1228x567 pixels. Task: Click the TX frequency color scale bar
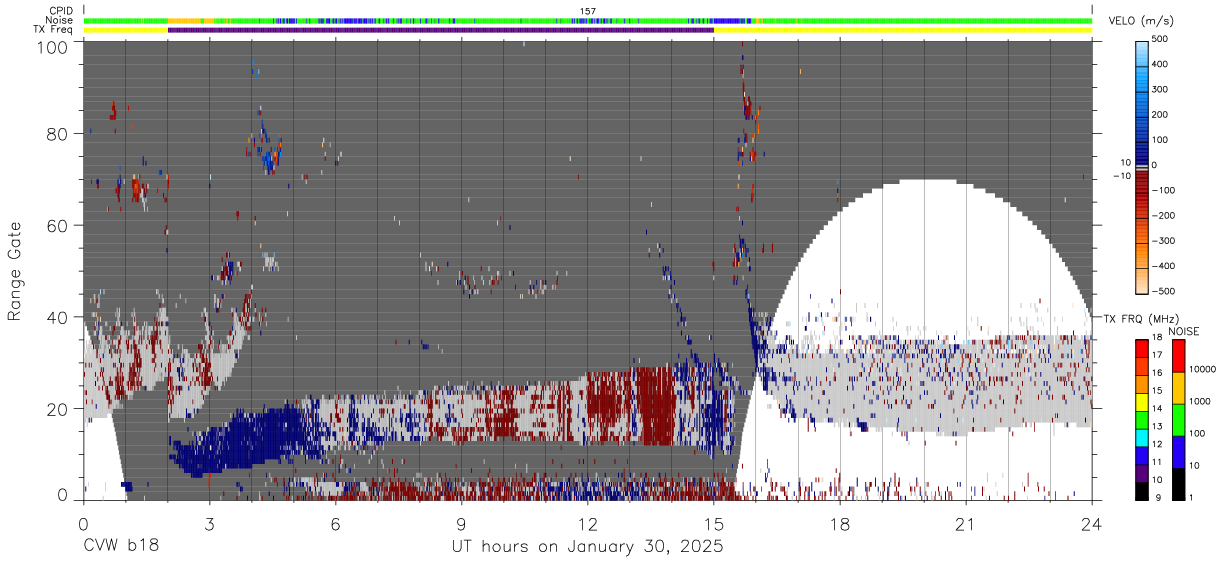1142,419
